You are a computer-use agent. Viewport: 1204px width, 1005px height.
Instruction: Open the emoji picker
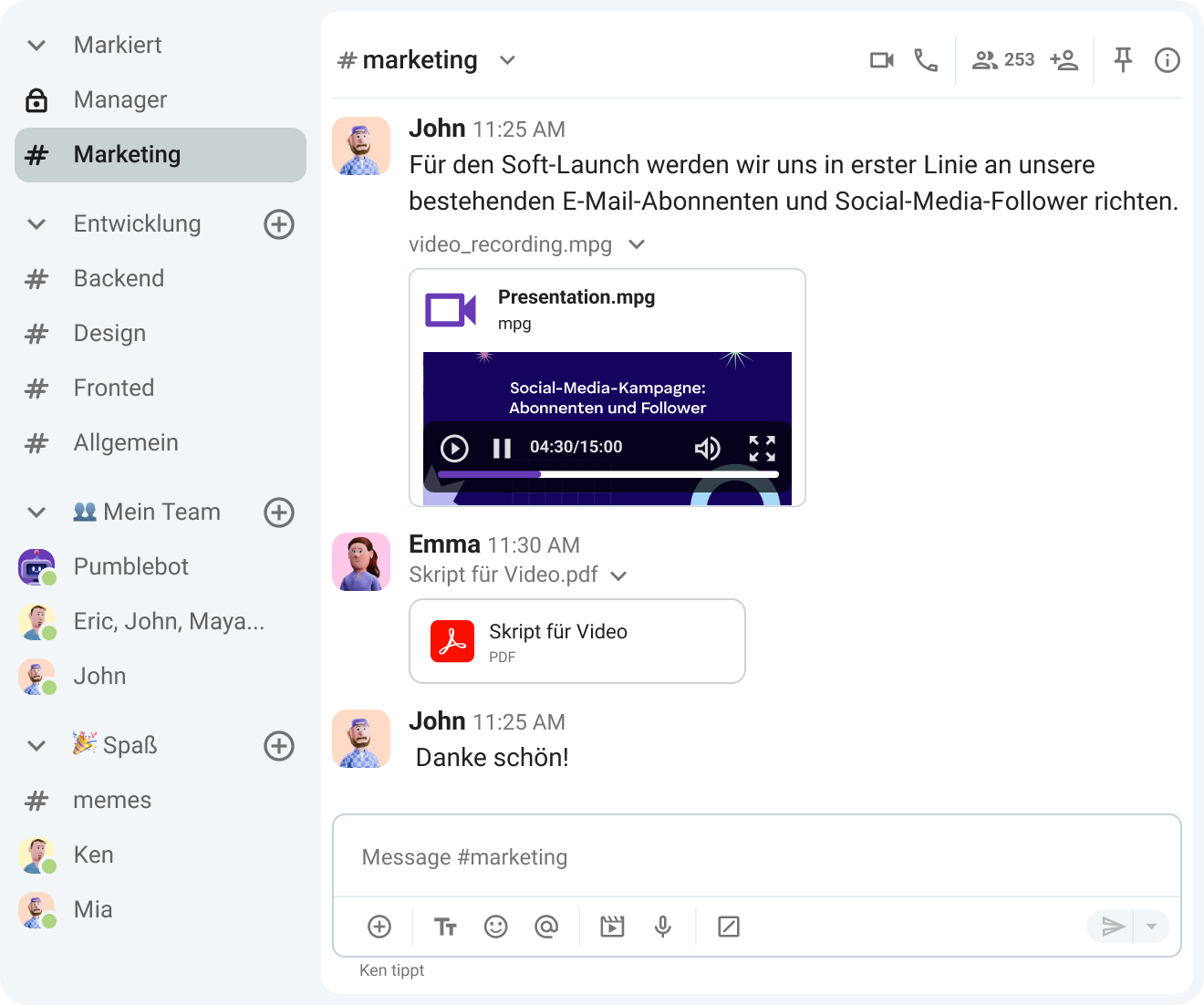click(495, 927)
